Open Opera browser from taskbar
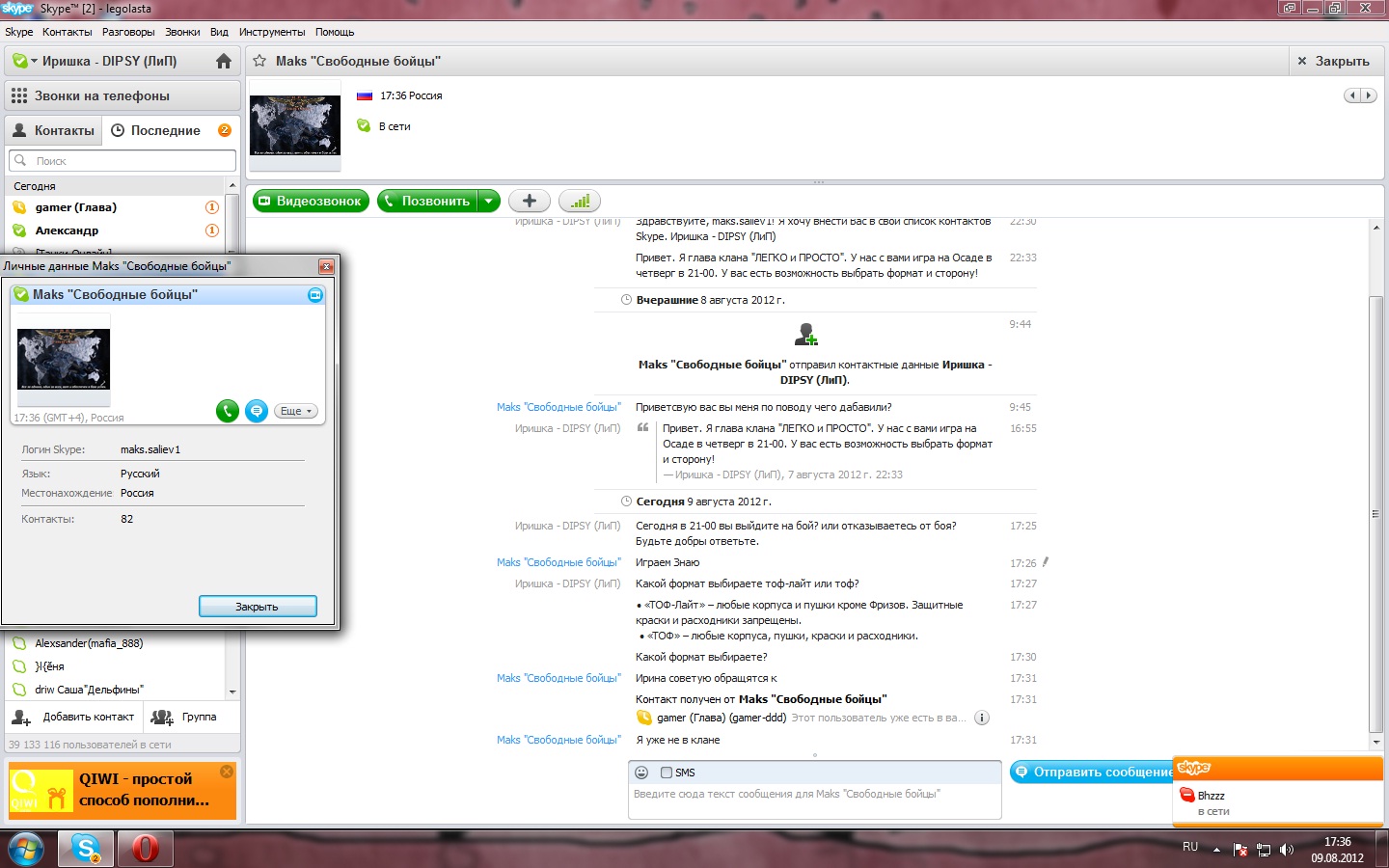 point(145,849)
